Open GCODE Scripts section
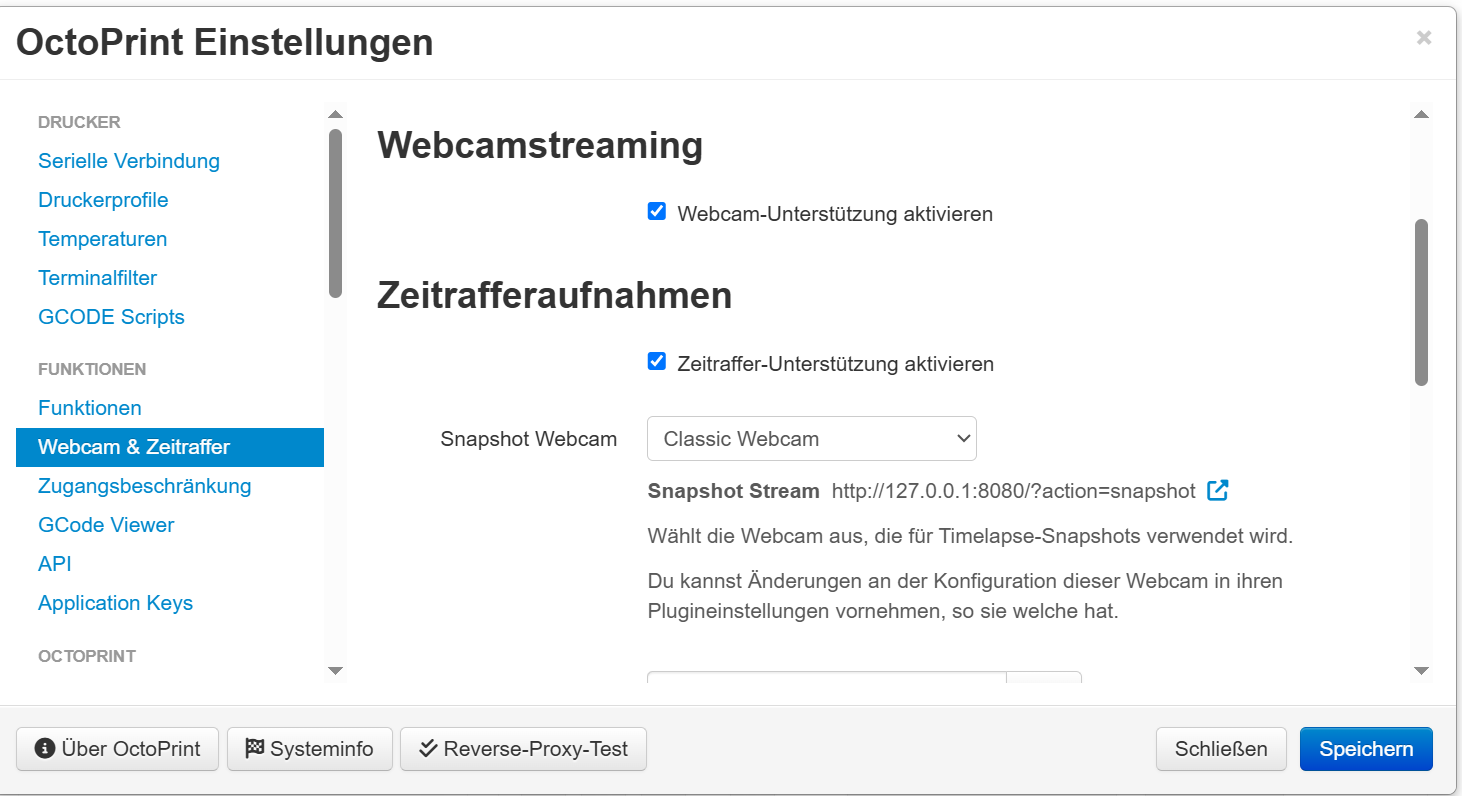The image size is (1462, 796). [111, 317]
